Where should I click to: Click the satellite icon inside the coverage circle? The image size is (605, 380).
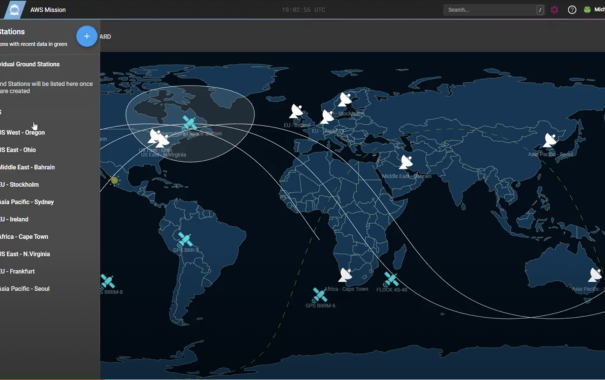click(189, 123)
